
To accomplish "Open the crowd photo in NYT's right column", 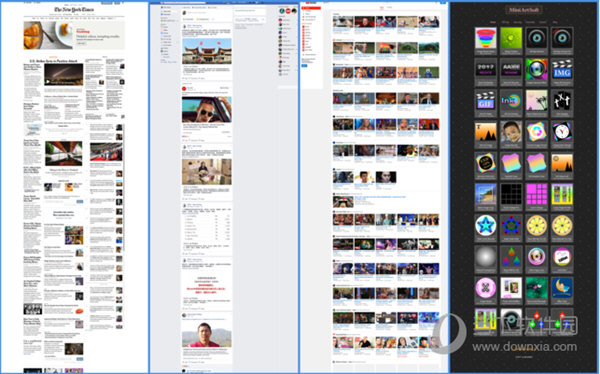I will pyautogui.click(x=106, y=152).
